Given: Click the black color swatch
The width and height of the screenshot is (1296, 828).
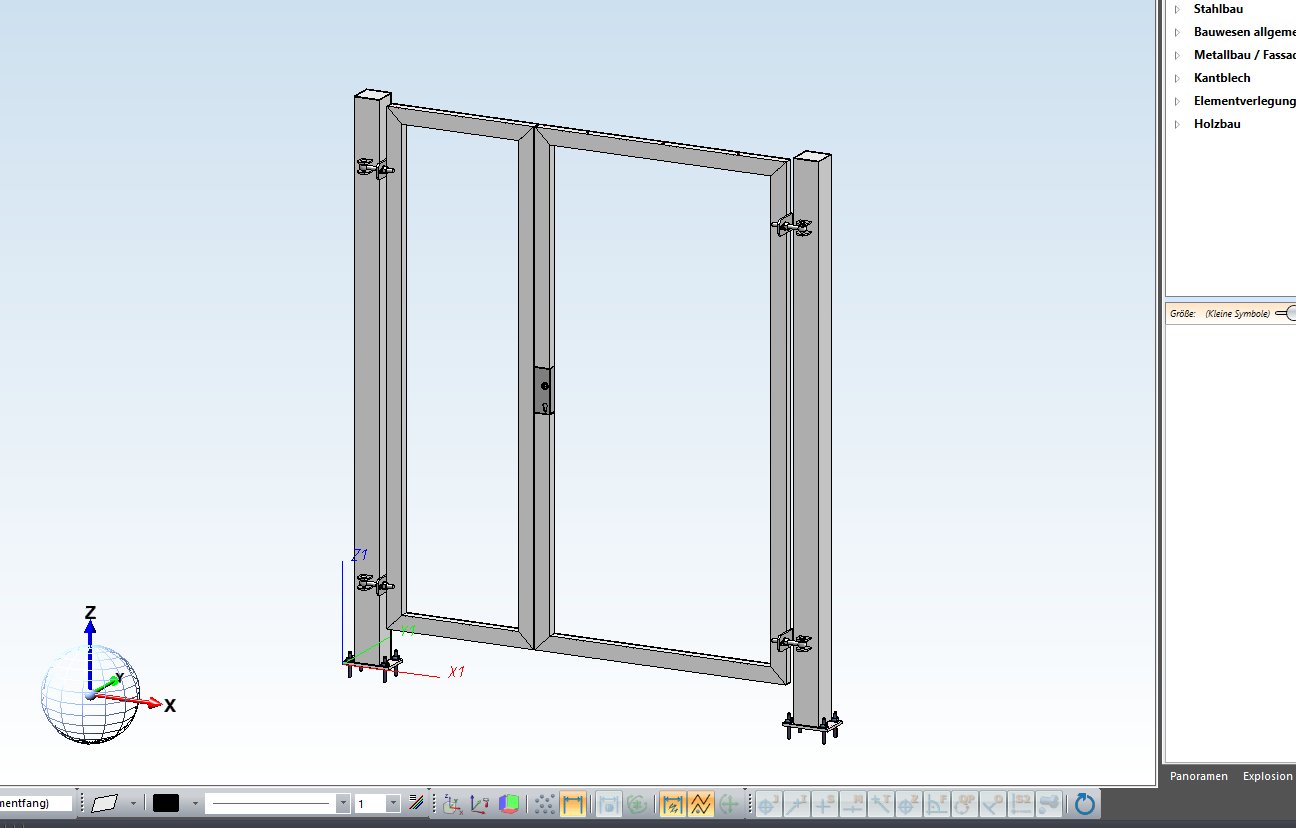Looking at the screenshot, I should pos(166,803).
